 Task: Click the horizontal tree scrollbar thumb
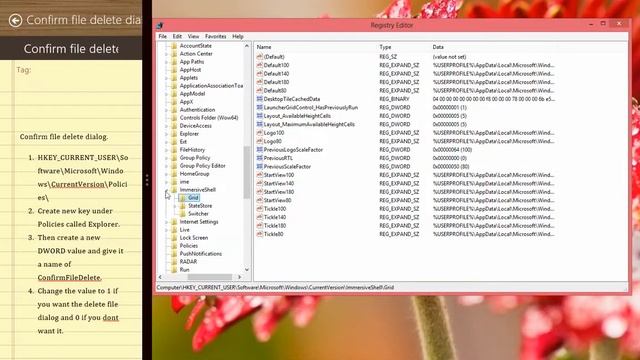[209, 277]
